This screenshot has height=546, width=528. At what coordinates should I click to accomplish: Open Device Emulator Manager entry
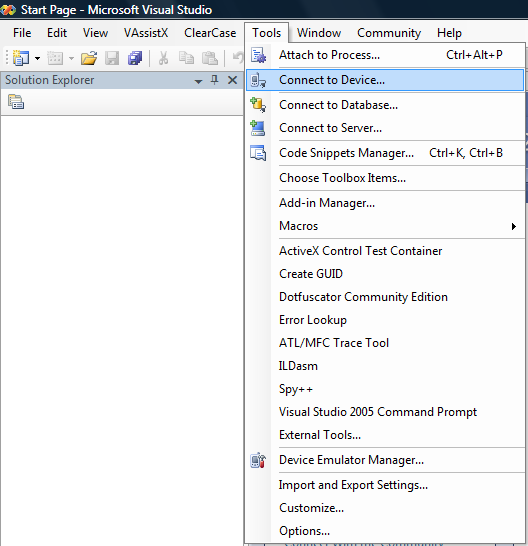(385, 460)
